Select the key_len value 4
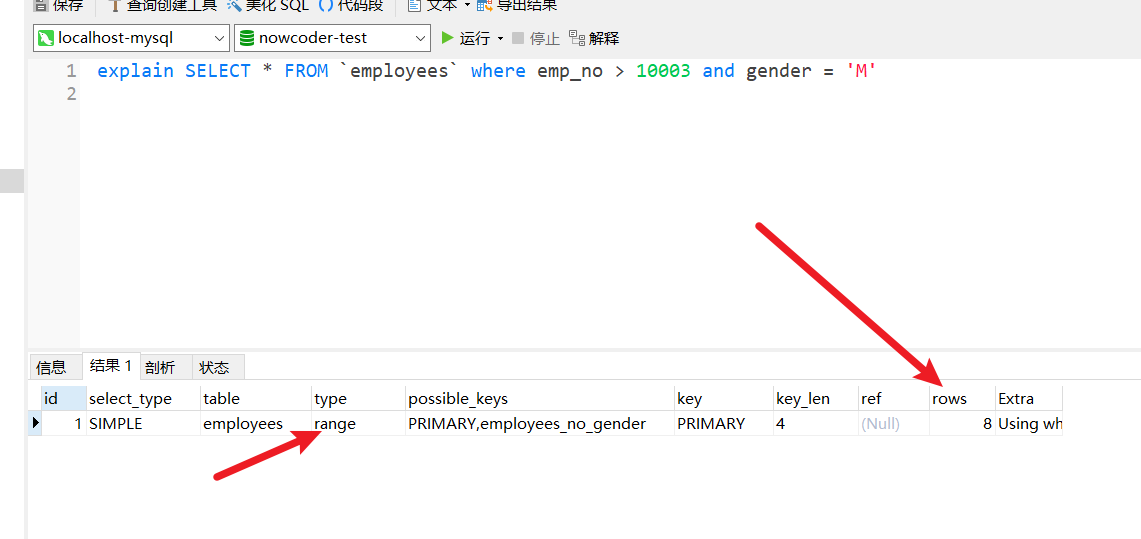Image resolution: width=1141 pixels, height=539 pixels. coord(816,423)
